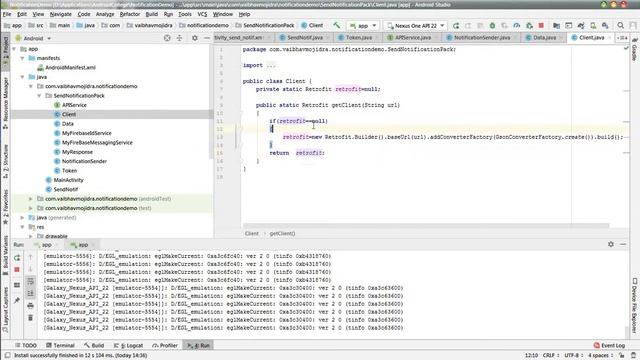Toggle the Device File Explorer side tab

coord(635,306)
